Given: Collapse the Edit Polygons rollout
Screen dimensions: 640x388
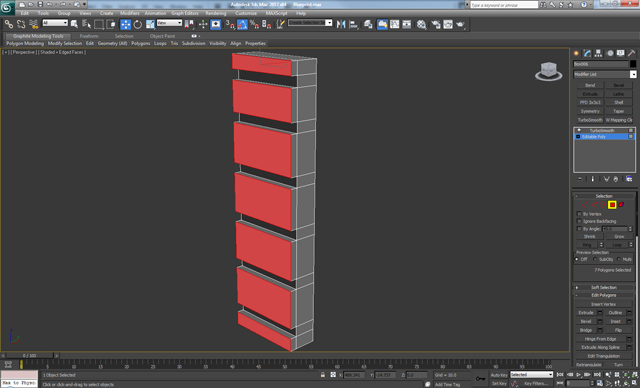Looking at the screenshot, I should pos(604,295).
